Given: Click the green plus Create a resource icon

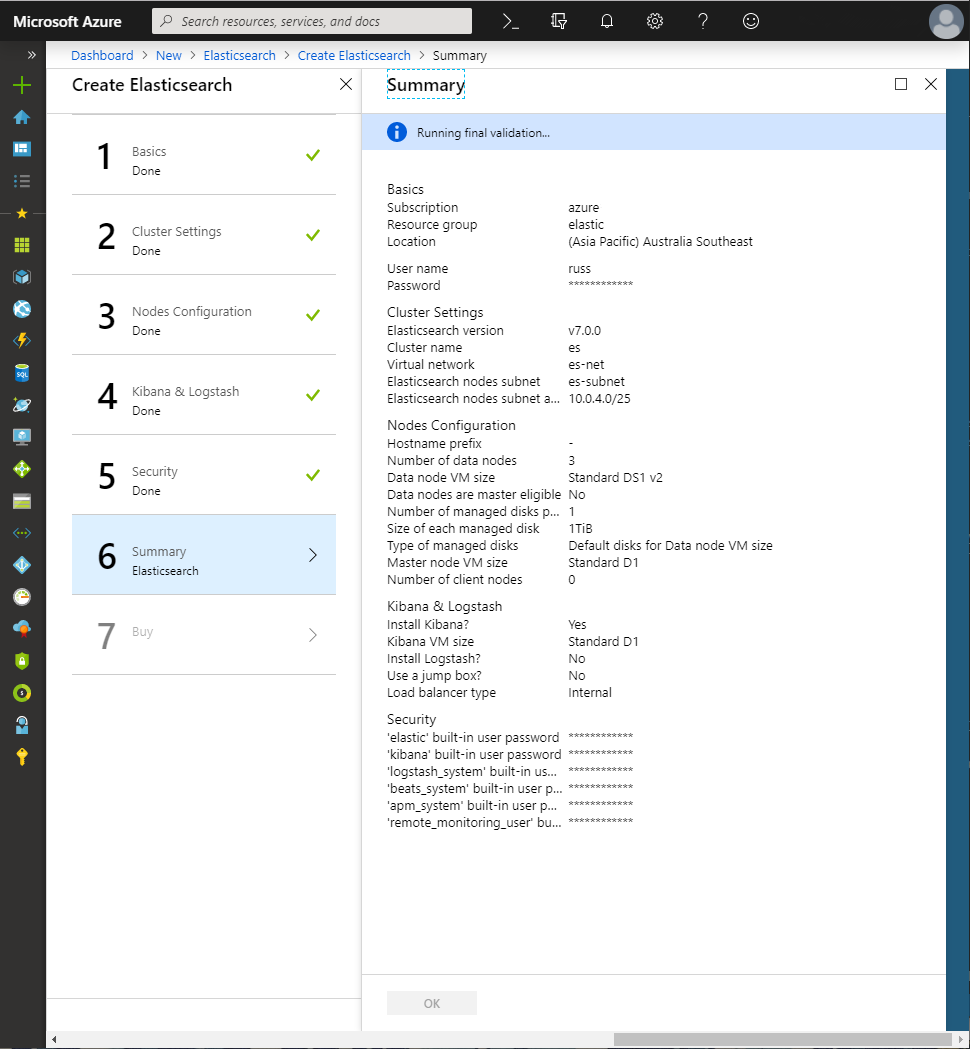Looking at the screenshot, I should (22, 85).
